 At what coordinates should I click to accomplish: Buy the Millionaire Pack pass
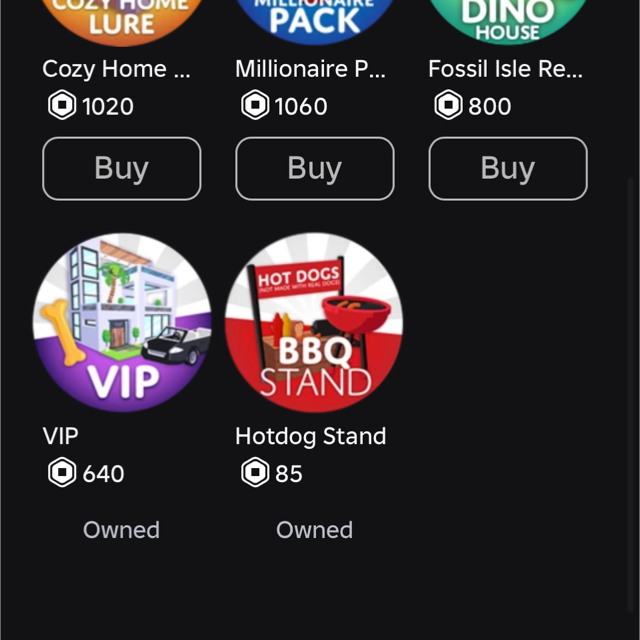click(315, 169)
